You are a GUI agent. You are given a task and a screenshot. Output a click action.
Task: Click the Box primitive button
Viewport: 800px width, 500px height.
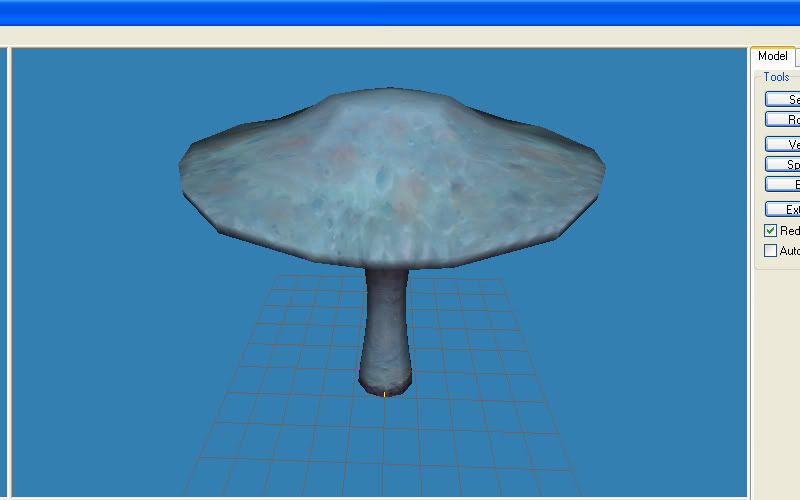click(x=783, y=185)
